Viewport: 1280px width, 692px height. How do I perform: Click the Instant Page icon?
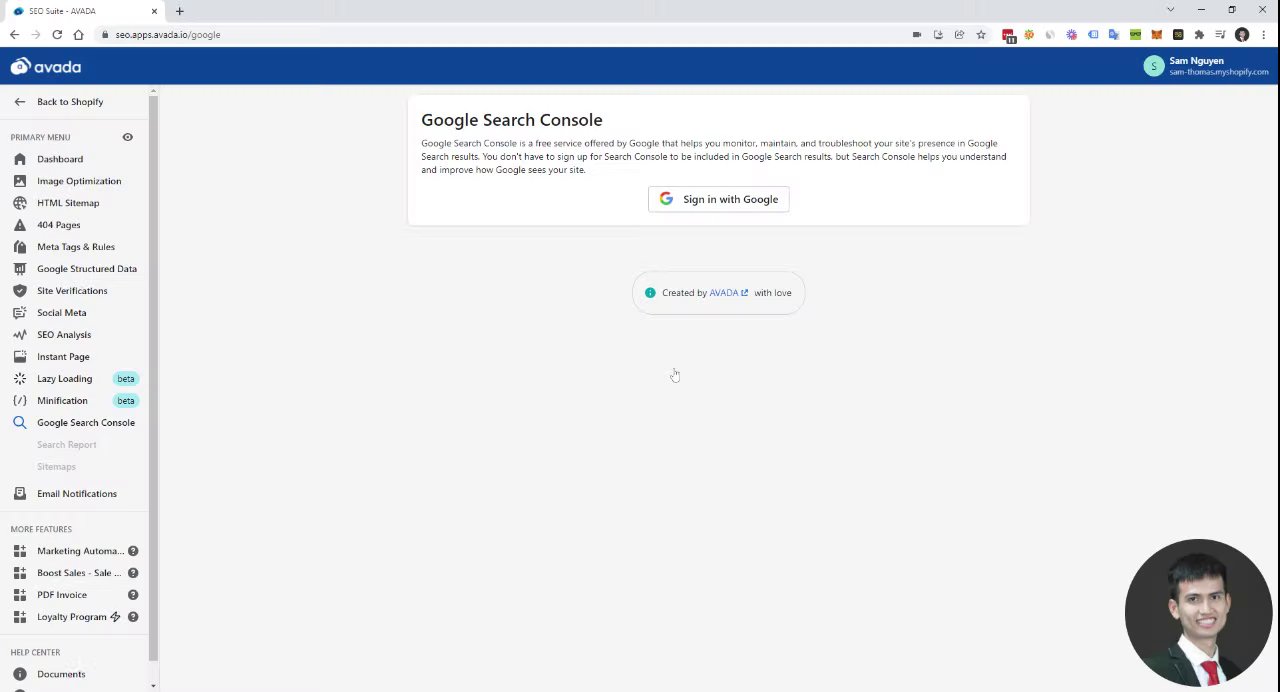click(x=20, y=357)
